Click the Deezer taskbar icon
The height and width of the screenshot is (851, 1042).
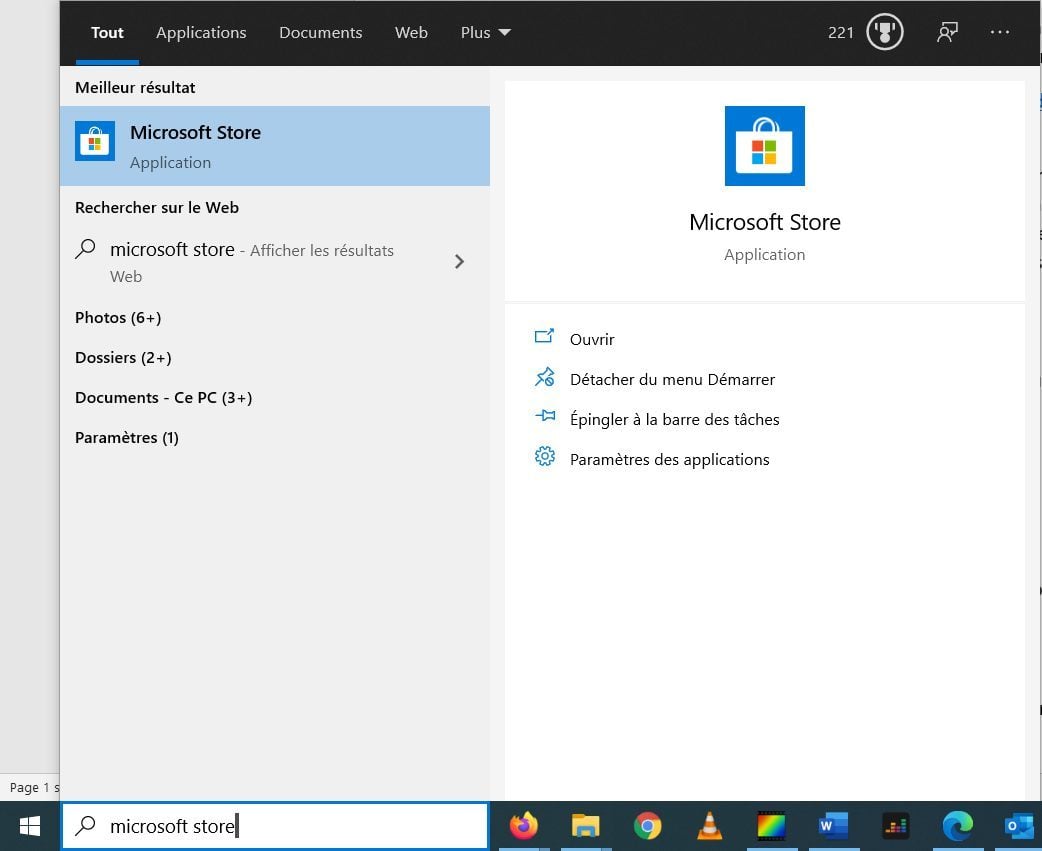pos(895,826)
